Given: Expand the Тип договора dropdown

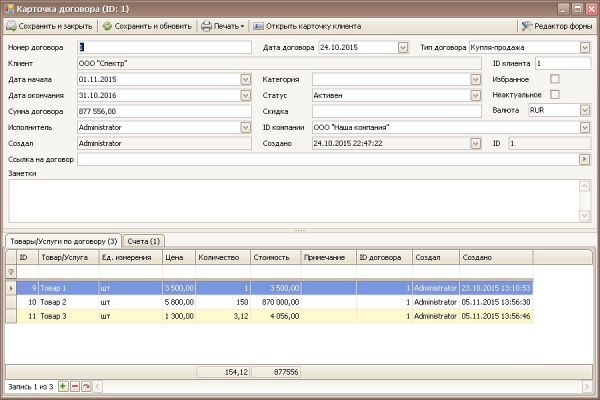Looking at the screenshot, I should click(x=584, y=47).
